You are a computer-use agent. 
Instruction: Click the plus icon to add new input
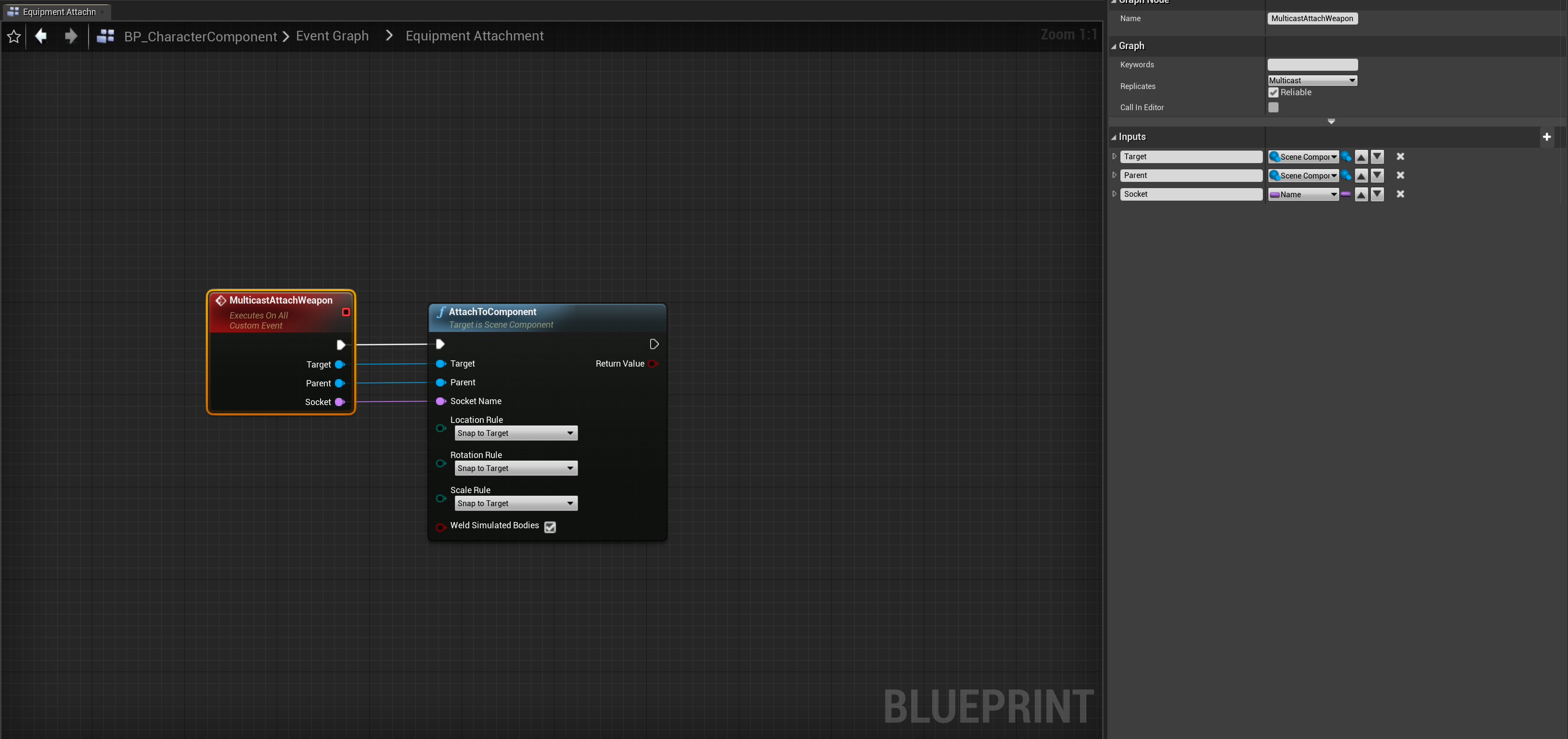coord(1546,137)
